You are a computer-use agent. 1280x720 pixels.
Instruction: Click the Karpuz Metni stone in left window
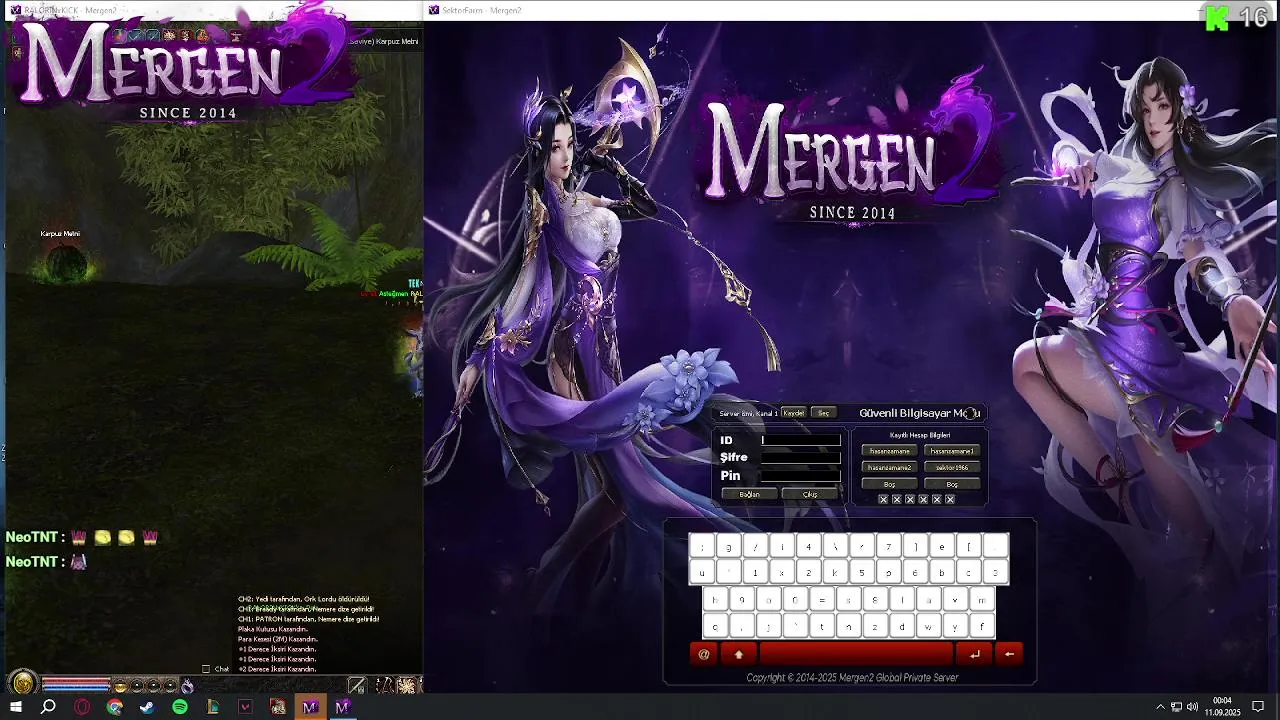click(65, 263)
